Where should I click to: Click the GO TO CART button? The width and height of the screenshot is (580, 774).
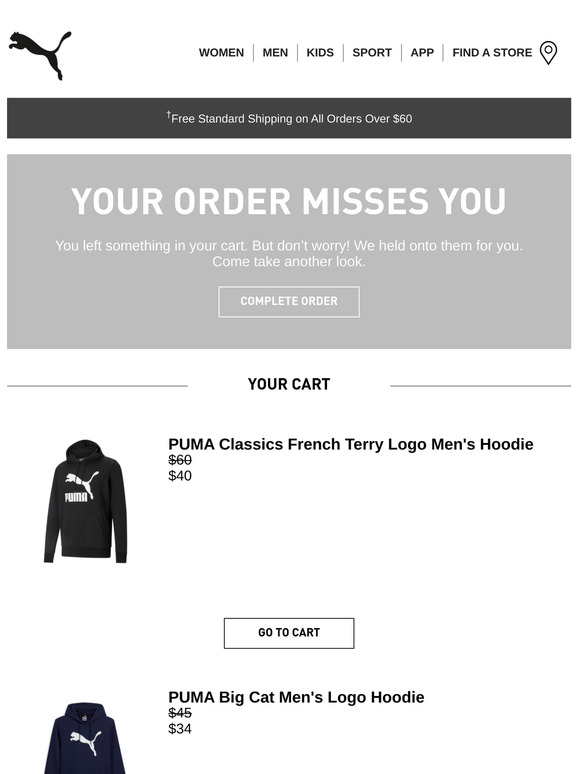click(x=289, y=633)
